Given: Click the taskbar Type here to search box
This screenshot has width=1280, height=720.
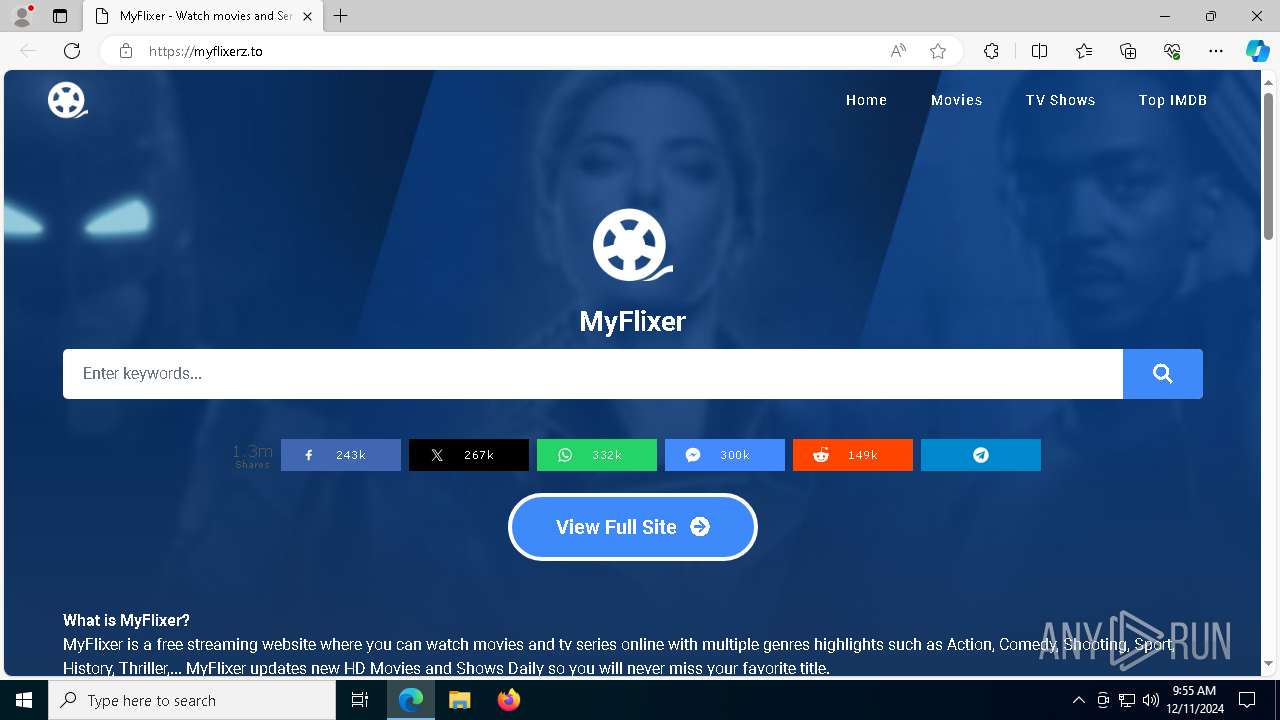Looking at the screenshot, I should pos(192,700).
